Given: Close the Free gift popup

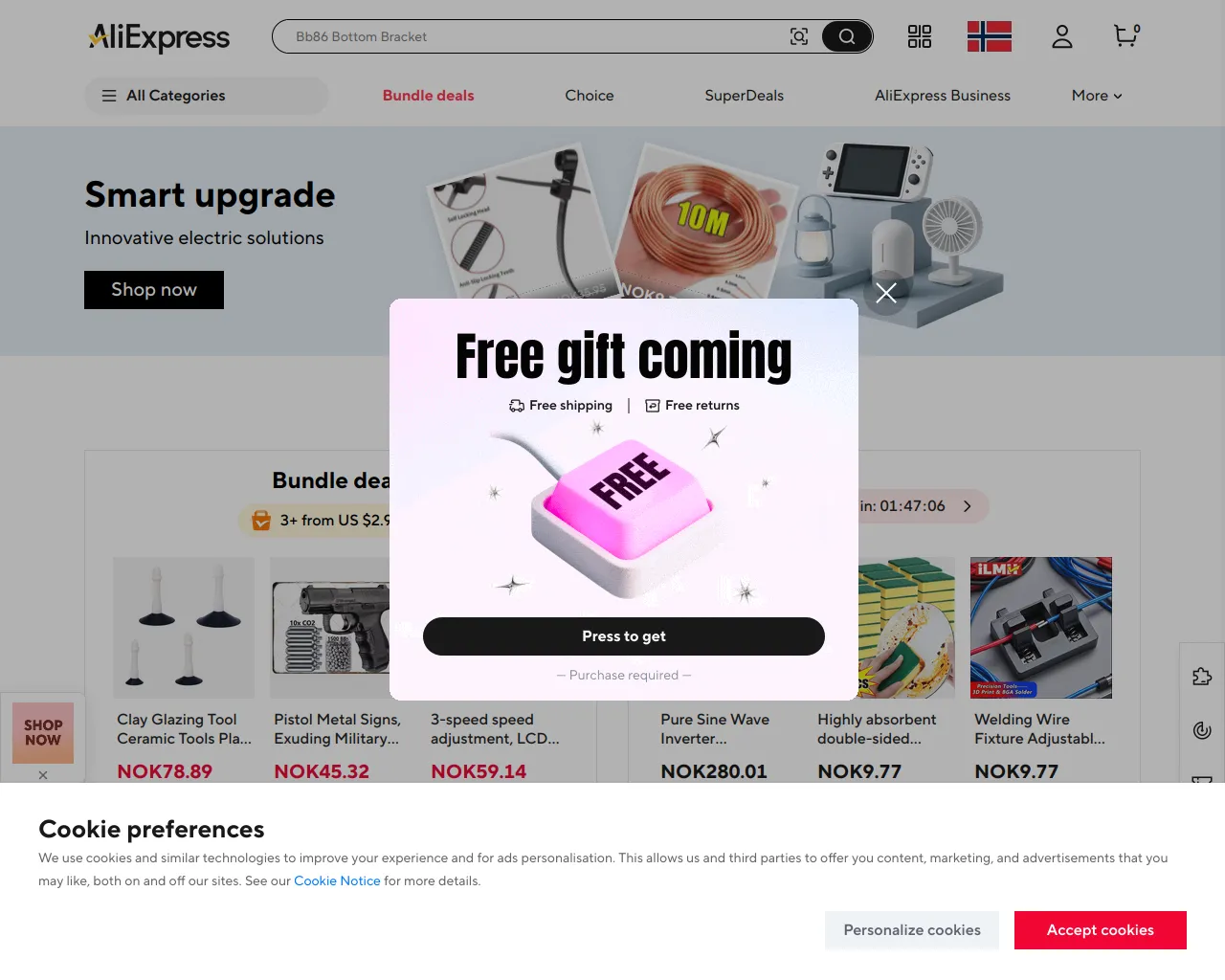Looking at the screenshot, I should pyautogui.click(x=886, y=293).
